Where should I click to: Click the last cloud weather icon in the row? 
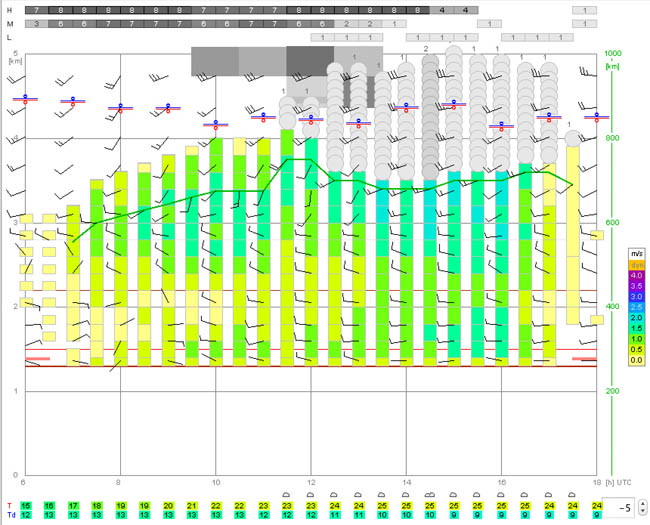coord(572,495)
